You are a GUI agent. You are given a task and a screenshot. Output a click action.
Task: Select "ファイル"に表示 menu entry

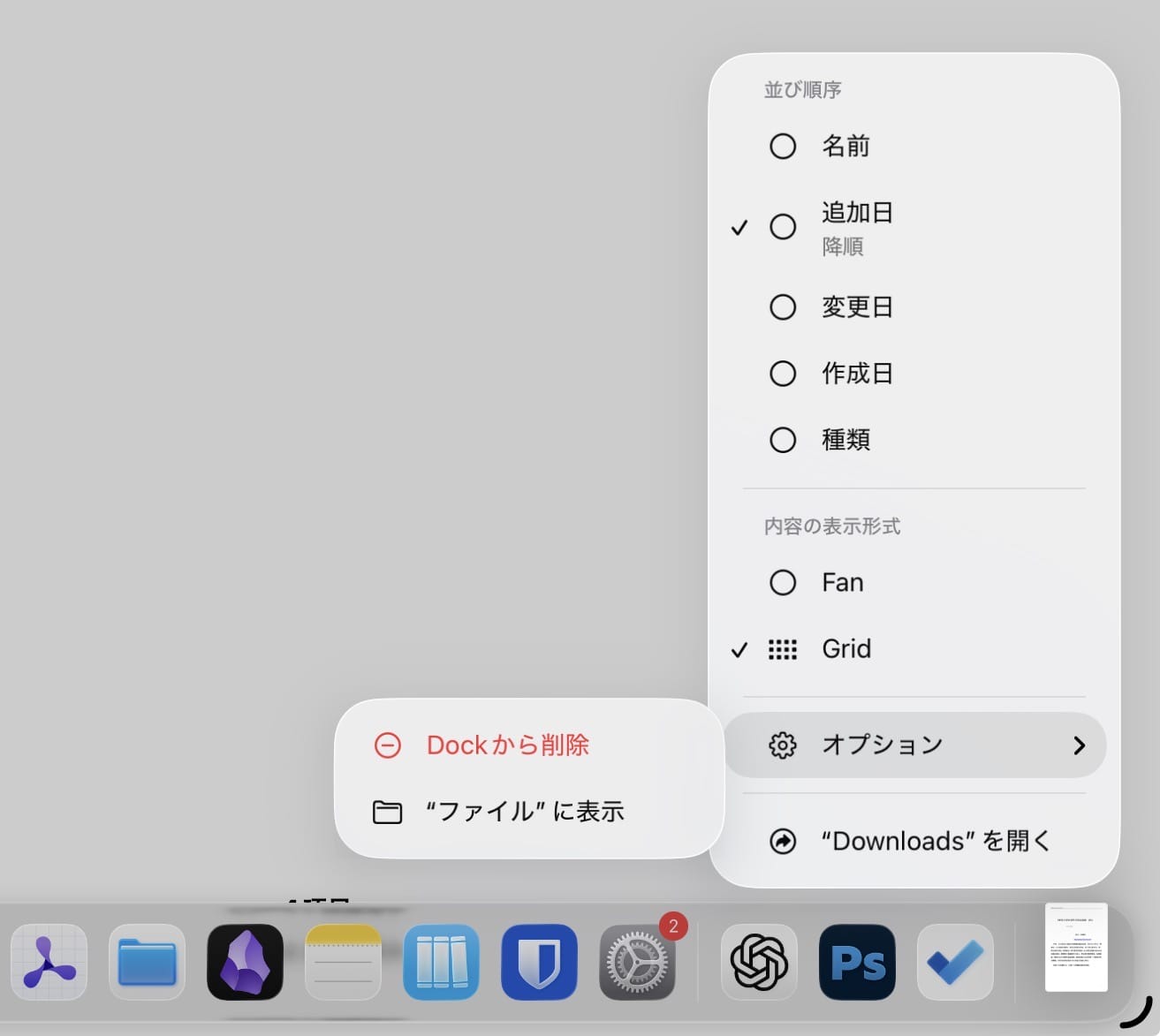pos(528,811)
